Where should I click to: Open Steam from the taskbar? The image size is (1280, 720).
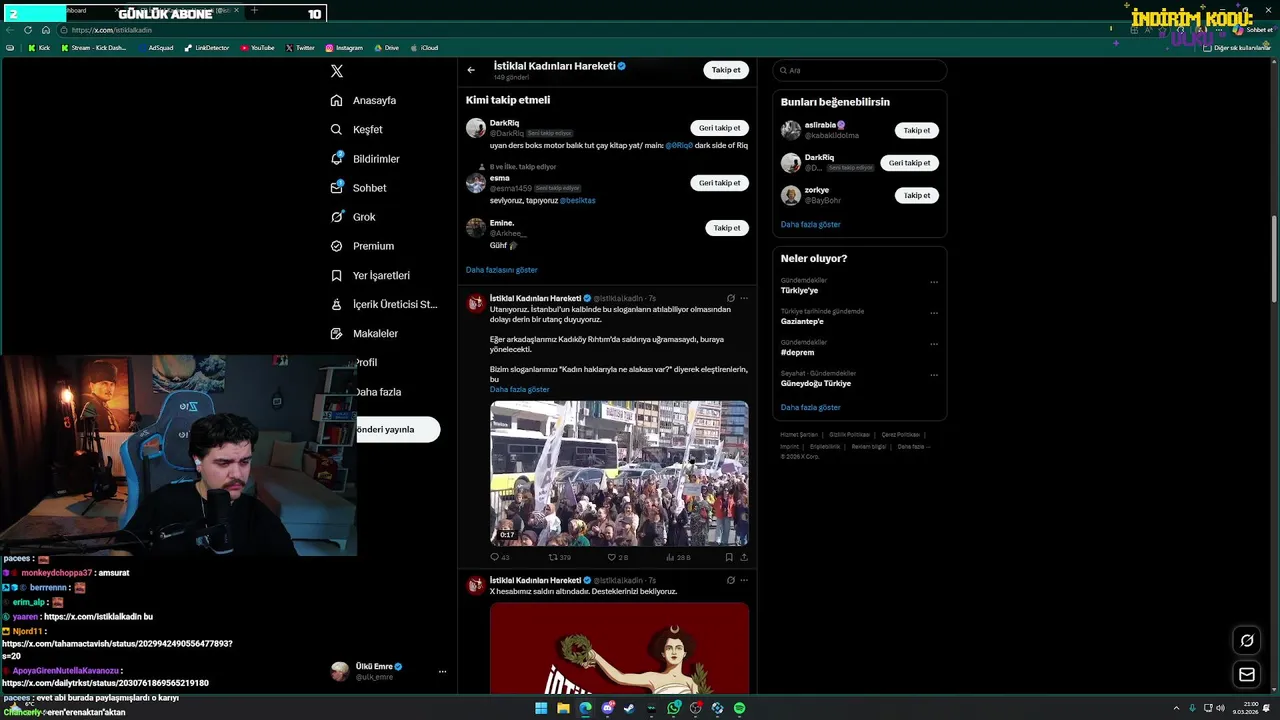coord(629,708)
